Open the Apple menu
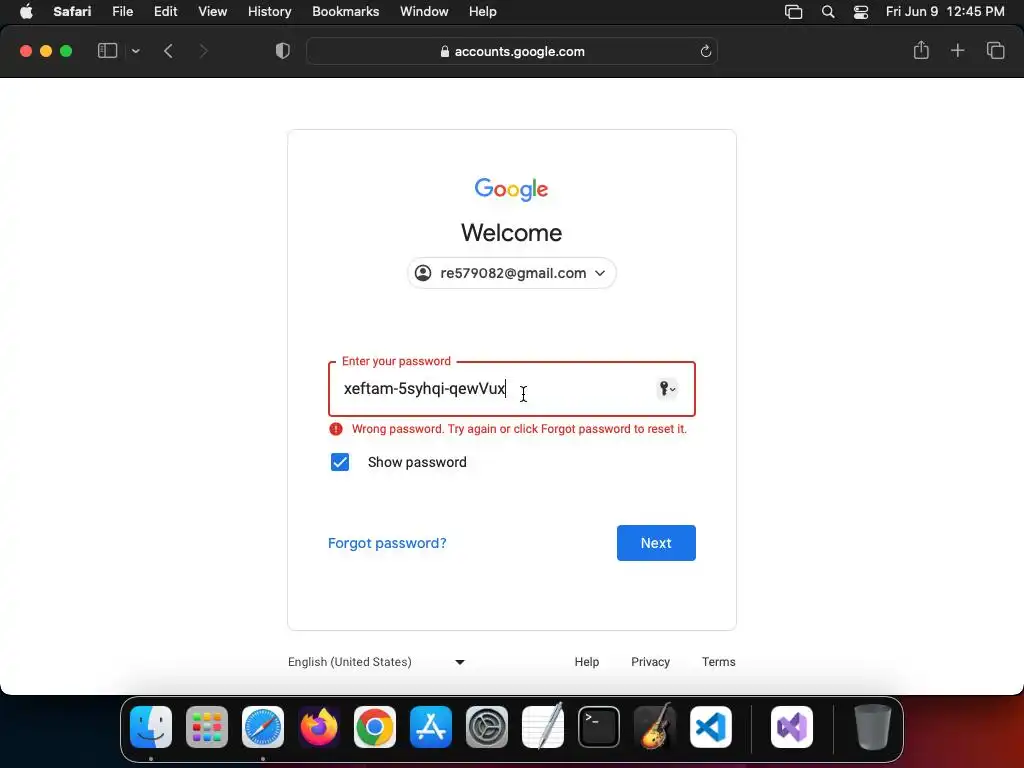Viewport: 1024px width, 768px height. coord(26,11)
